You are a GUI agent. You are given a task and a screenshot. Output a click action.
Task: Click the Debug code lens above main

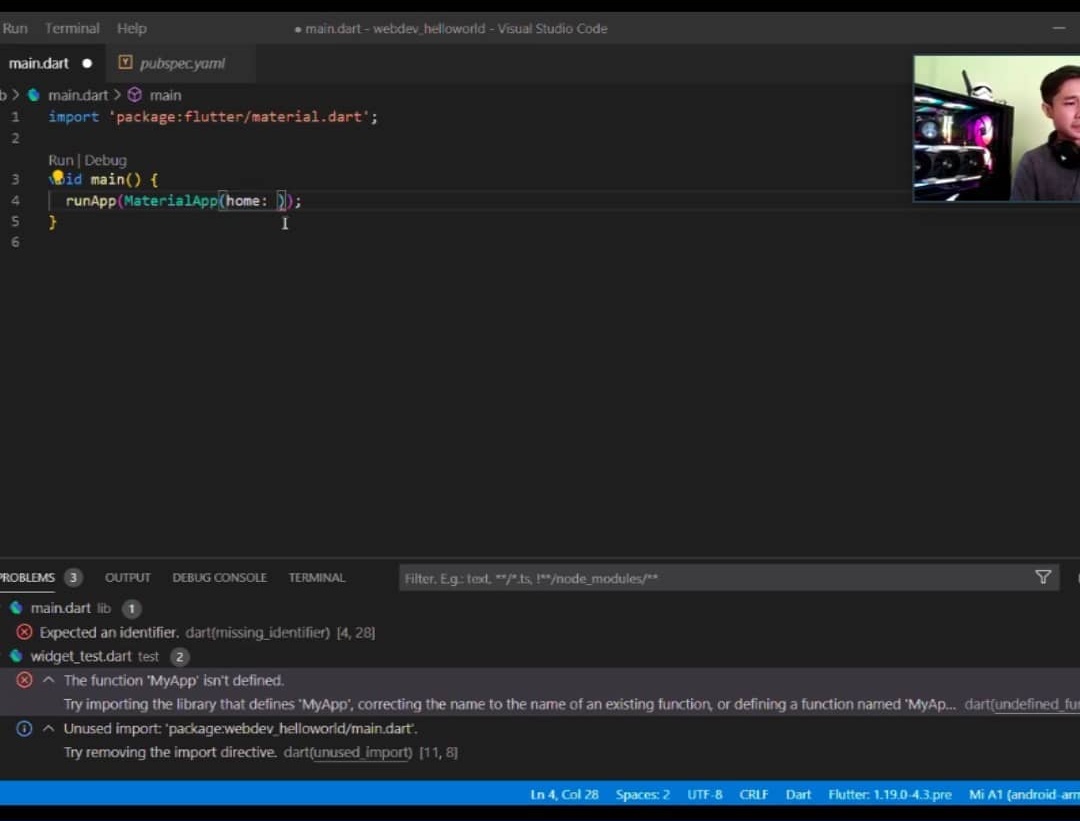[105, 160]
